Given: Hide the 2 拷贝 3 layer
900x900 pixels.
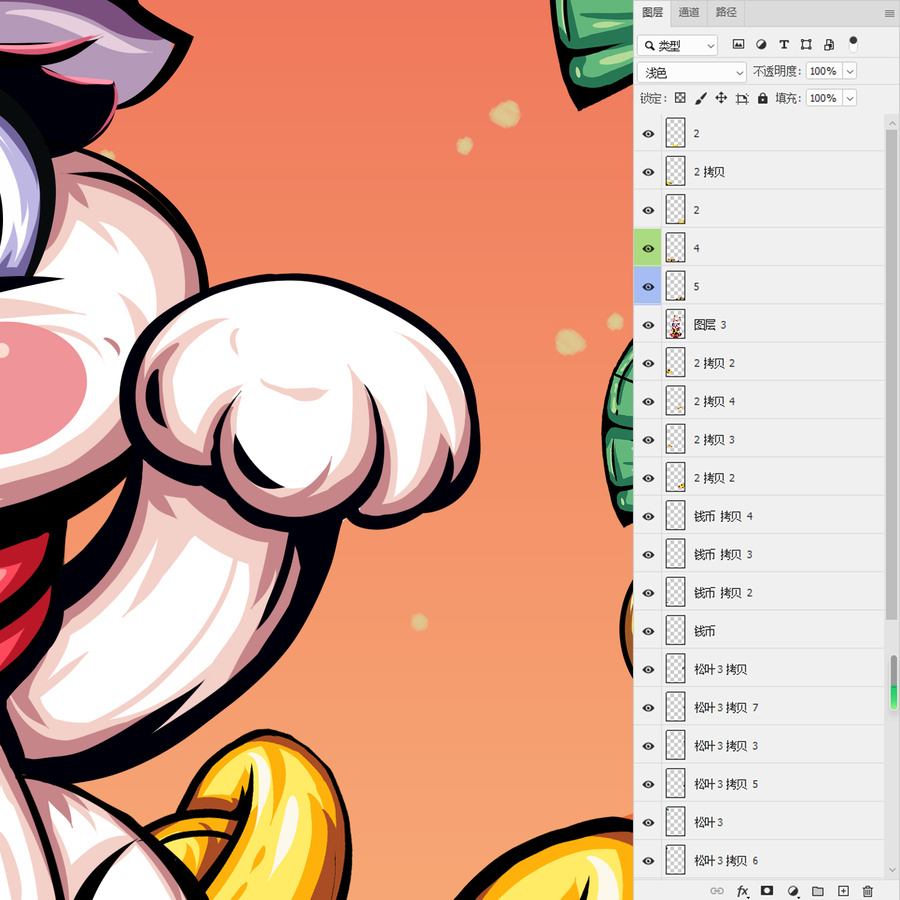Looking at the screenshot, I should point(648,440).
